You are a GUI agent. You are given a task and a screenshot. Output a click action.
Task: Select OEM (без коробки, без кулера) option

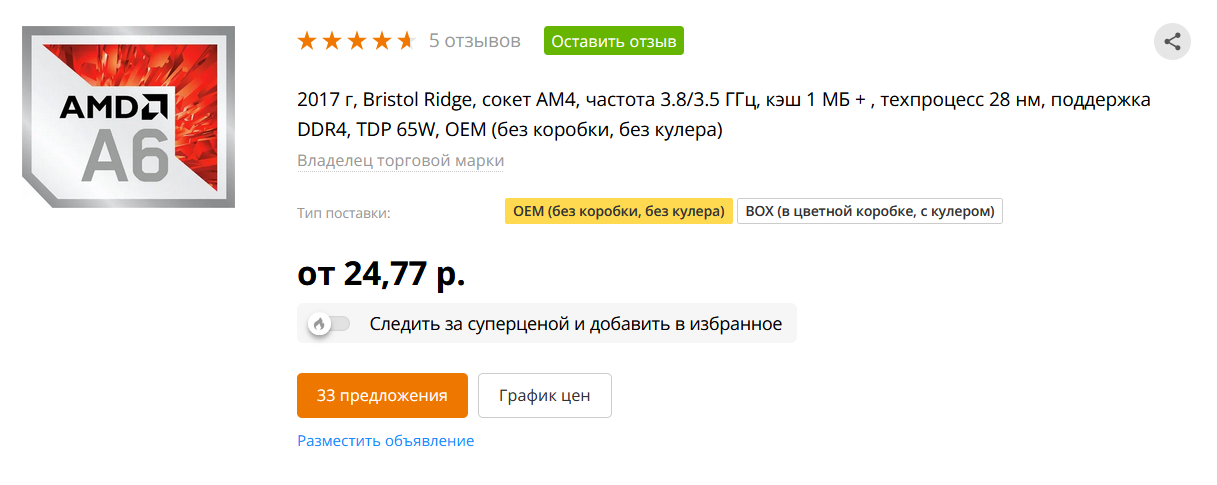tap(618, 212)
